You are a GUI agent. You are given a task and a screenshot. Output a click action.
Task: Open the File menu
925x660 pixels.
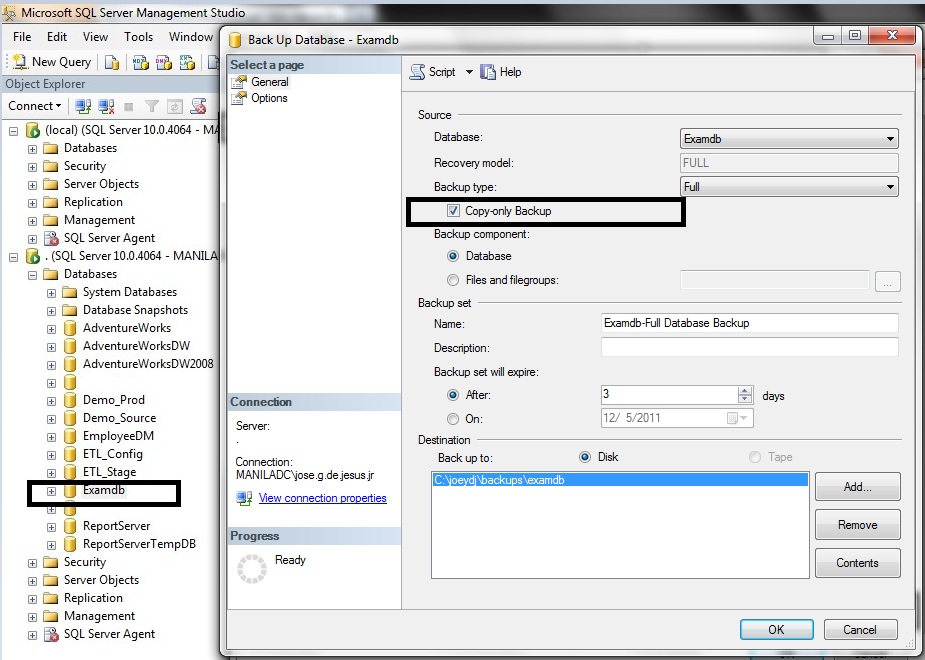pyautogui.click(x=22, y=37)
